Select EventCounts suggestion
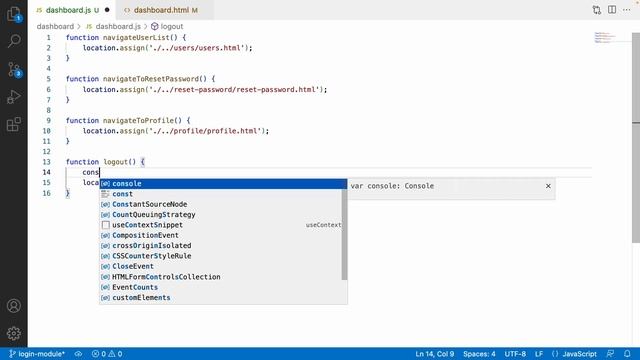Viewport: 640px width, 360px height. point(221,287)
